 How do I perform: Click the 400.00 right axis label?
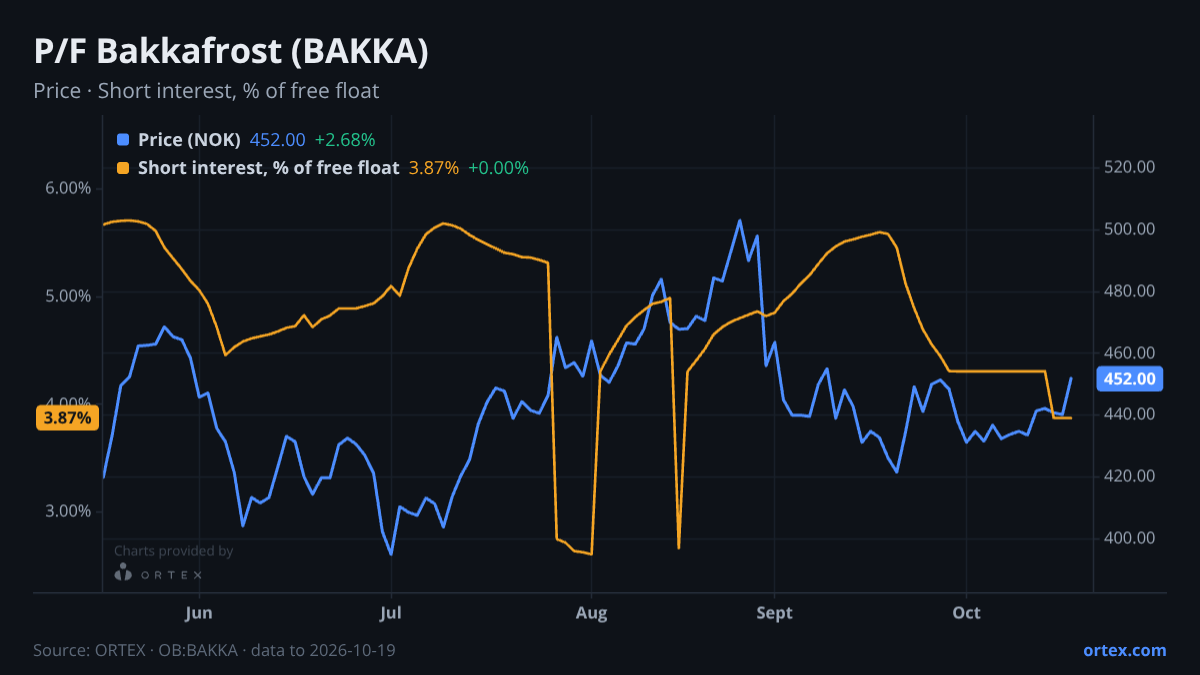1130,538
